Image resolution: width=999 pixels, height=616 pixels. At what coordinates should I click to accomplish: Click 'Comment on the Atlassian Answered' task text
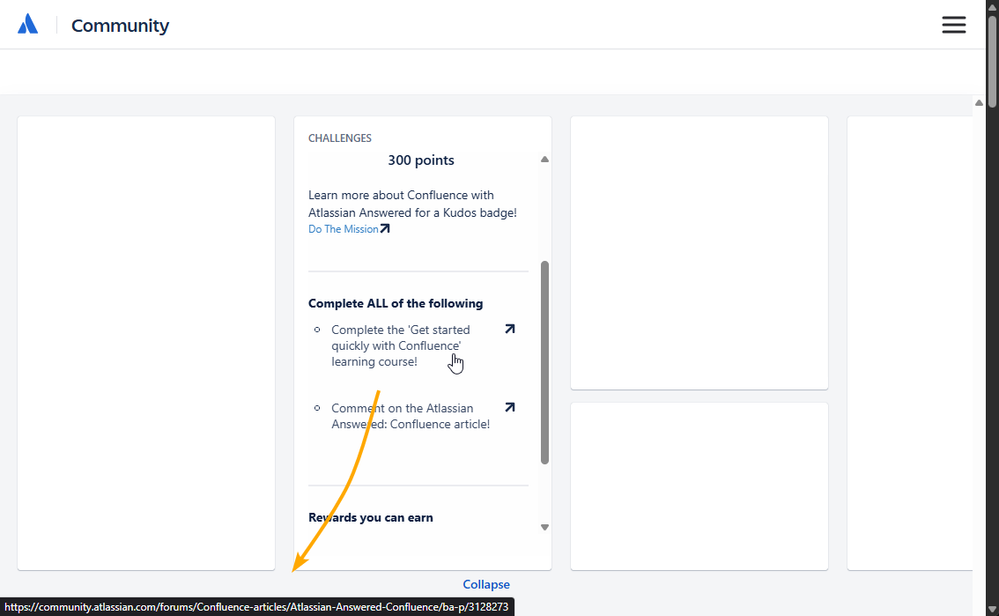click(410, 416)
